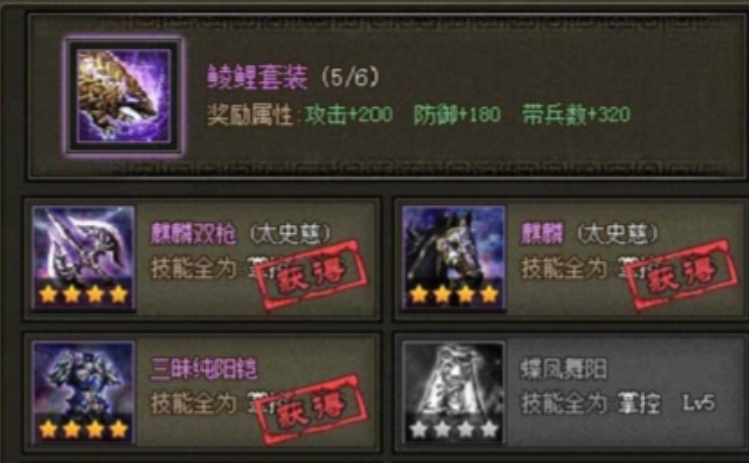The height and width of the screenshot is (463, 749).
Task: Click the 麒麟双枪 (太史慈) item name
Action: click(241, 234)
